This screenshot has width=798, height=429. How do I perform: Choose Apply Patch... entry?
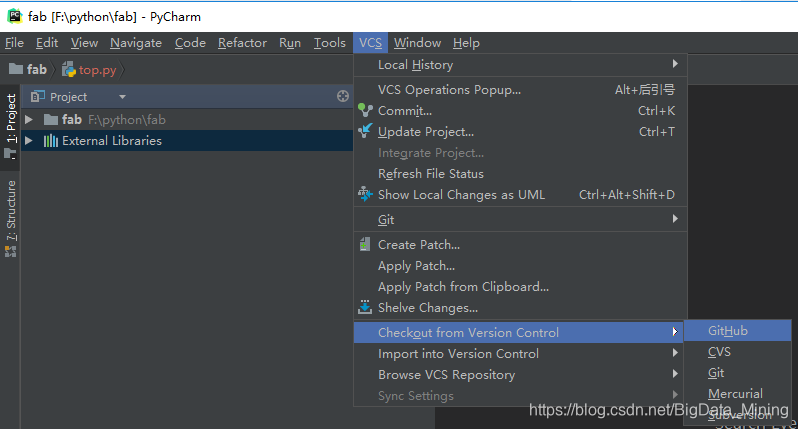[520, 266]
